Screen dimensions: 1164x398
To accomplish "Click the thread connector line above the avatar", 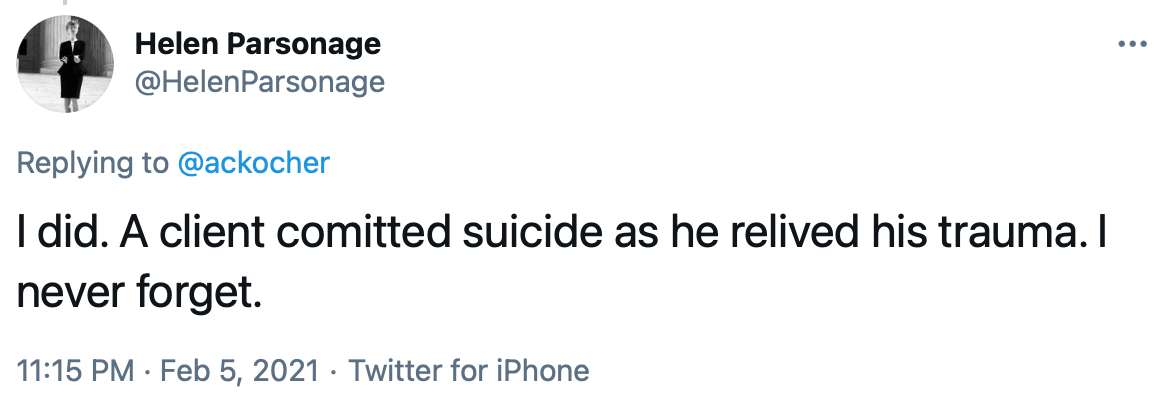I will pos(65,3).
